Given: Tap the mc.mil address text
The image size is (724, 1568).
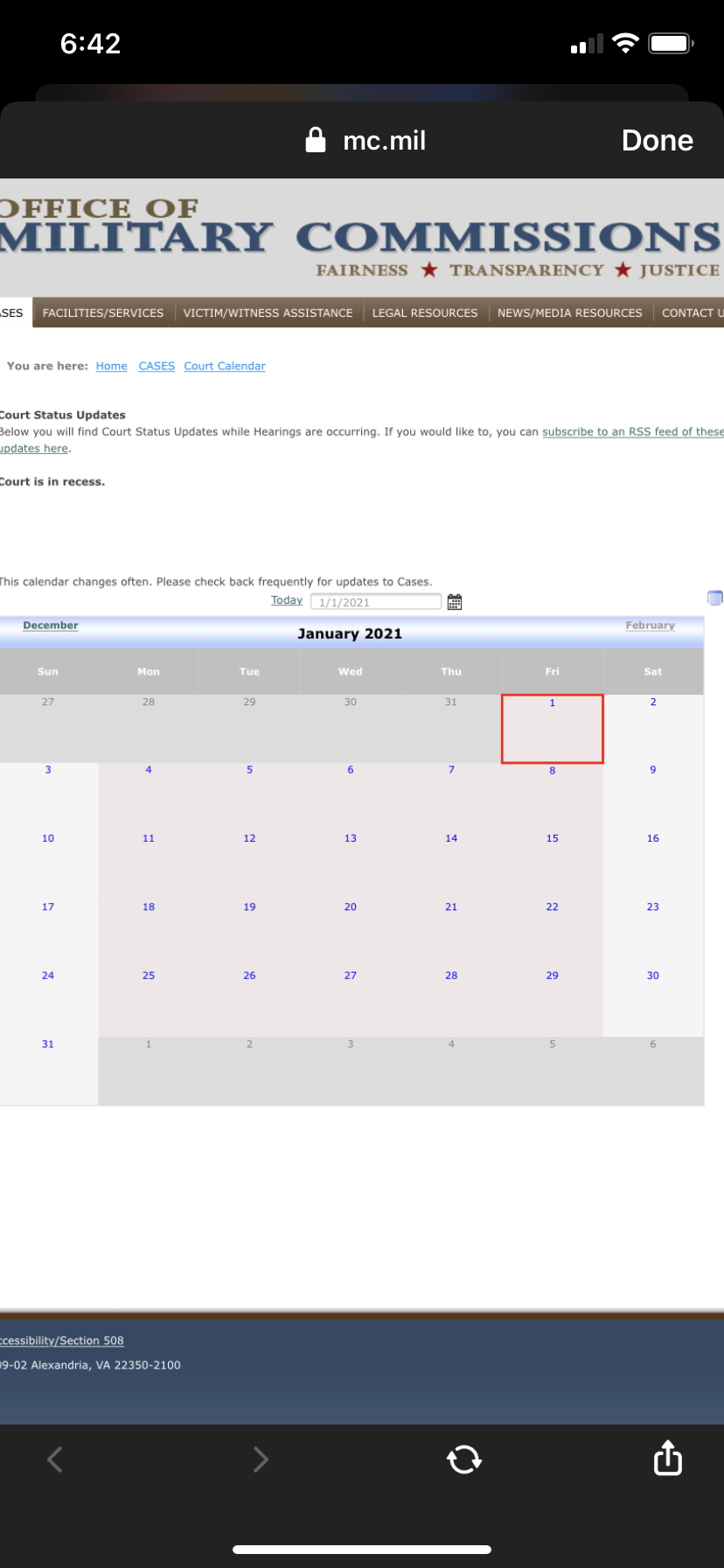Looking at the screenshot, I should 385,140.
